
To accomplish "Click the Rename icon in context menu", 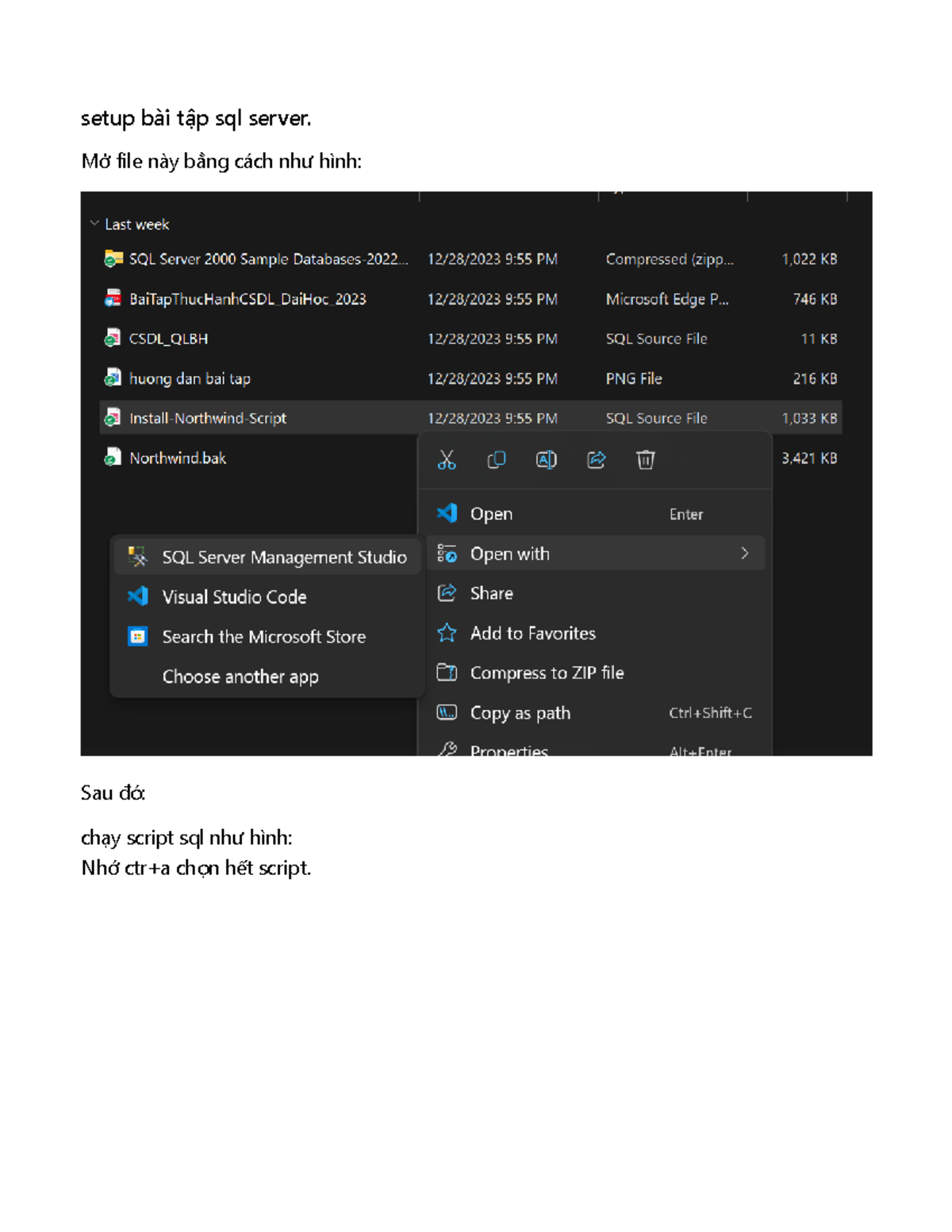I will coord(546,459).
